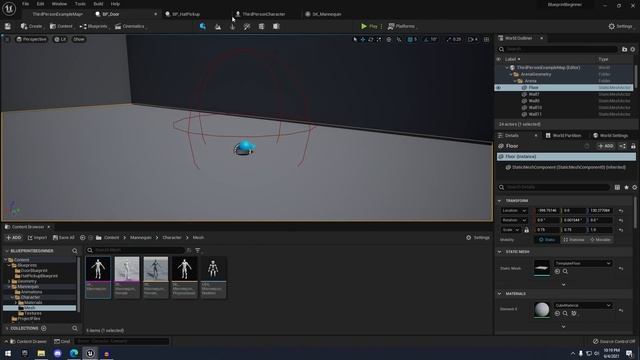
Task: Switch to the World Partition tab
Action: click(563, 136)
